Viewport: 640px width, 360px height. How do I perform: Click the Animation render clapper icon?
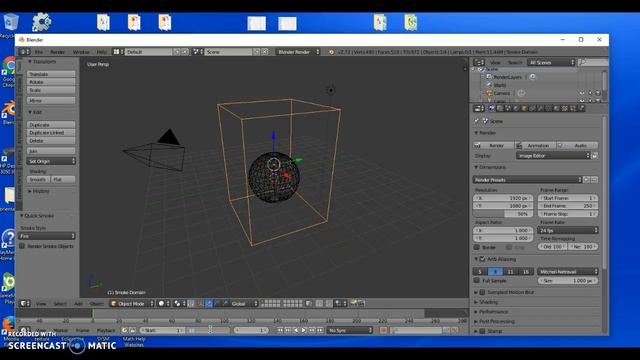pos(519,145)
